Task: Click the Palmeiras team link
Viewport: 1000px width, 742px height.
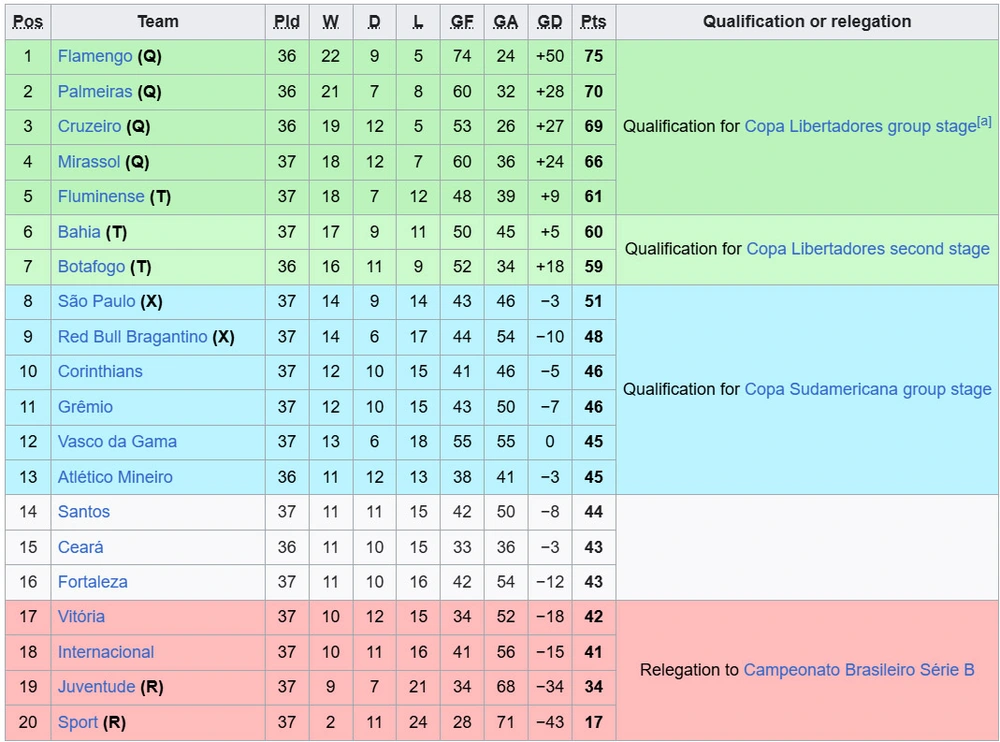Action: (95, 91)
